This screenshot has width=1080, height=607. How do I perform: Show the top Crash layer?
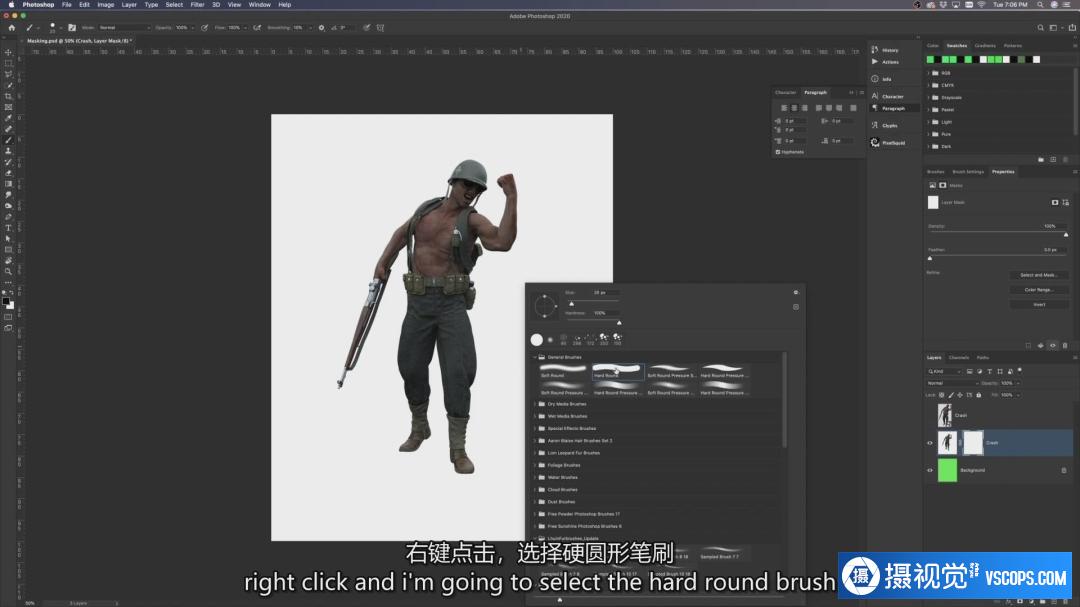tap(930, 415)
